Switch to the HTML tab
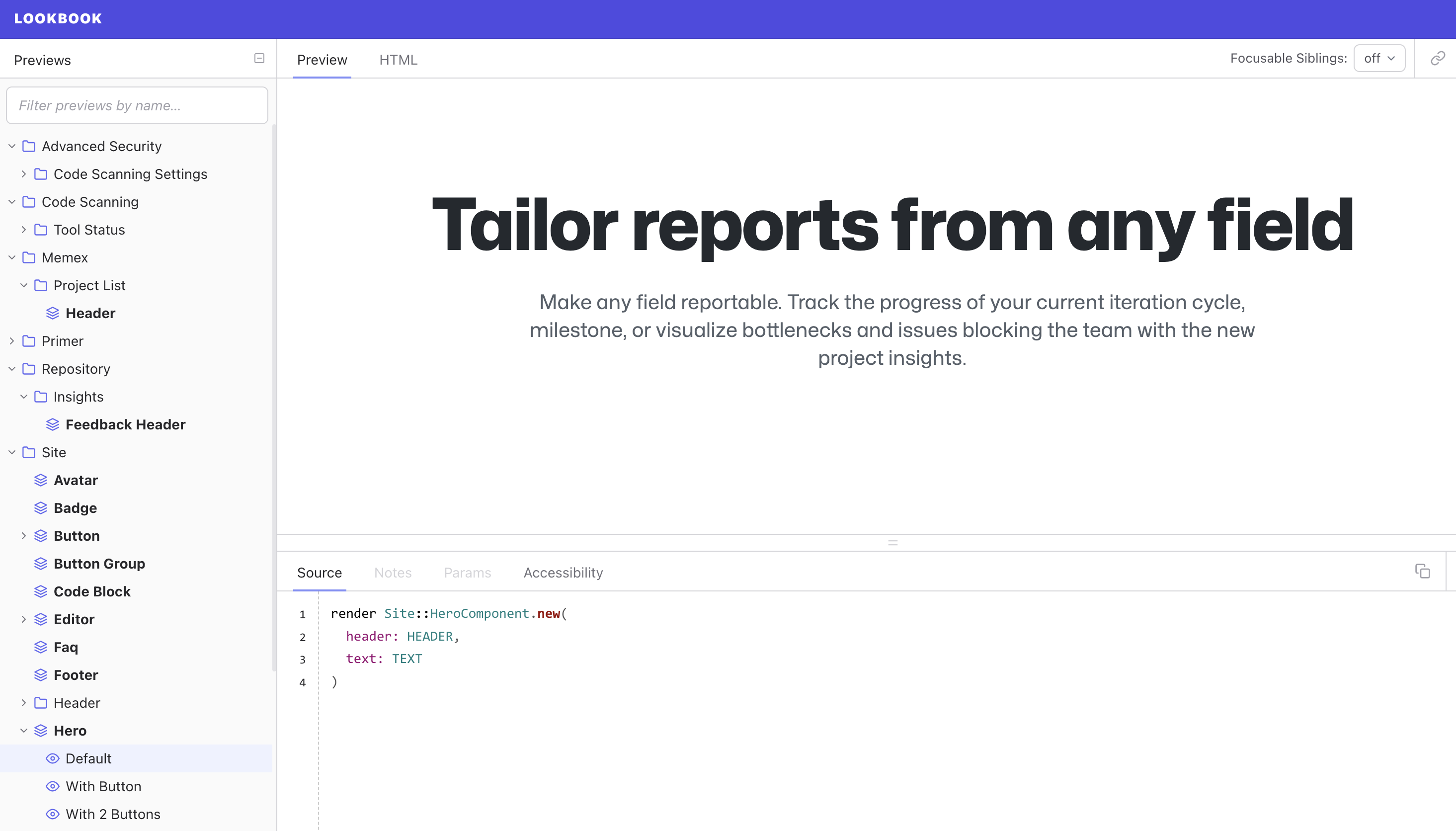1456x831 pixels. pyautogui.click(x=399, y=59)
